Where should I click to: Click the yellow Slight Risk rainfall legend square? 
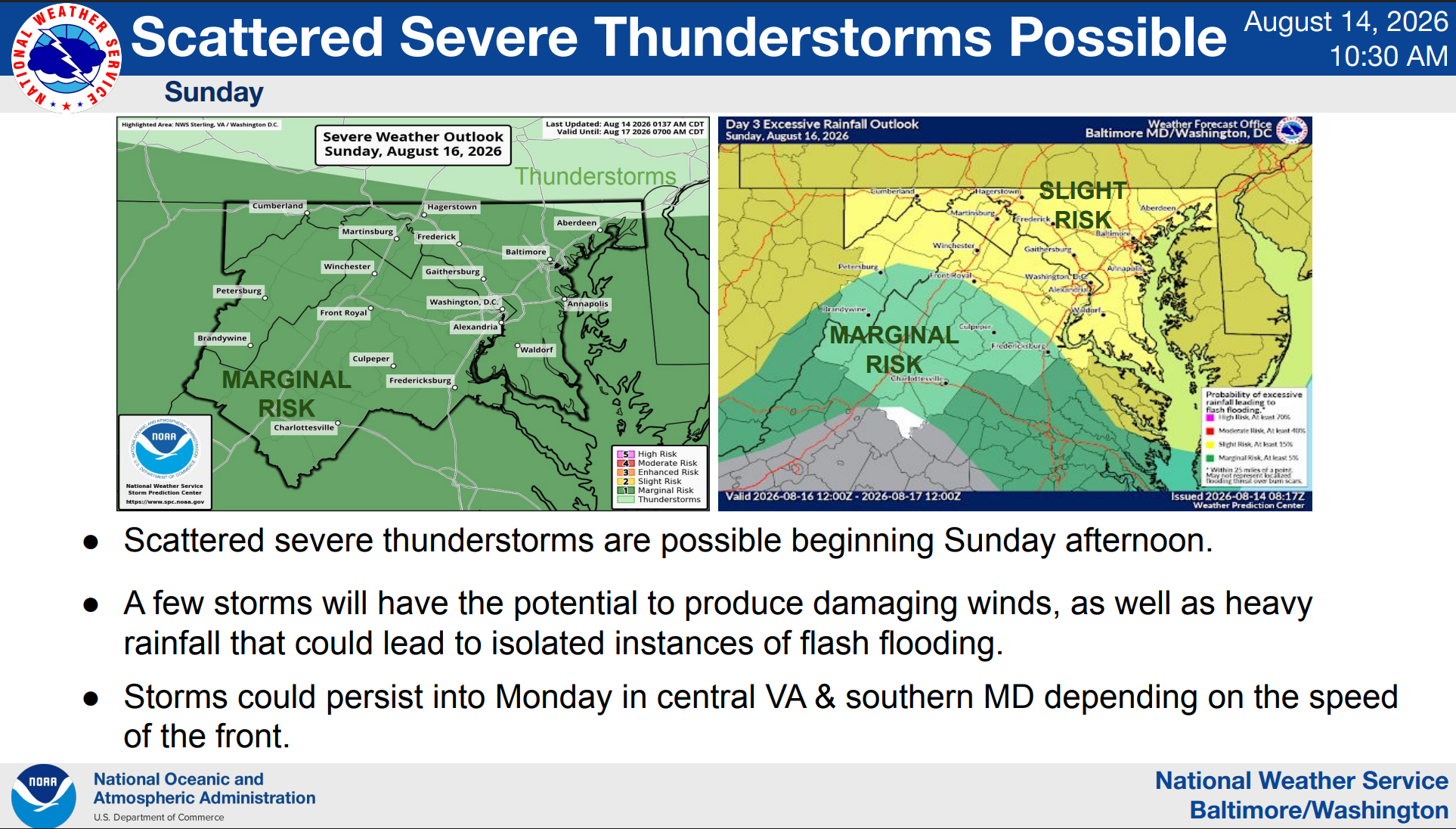pos(1210,445)
